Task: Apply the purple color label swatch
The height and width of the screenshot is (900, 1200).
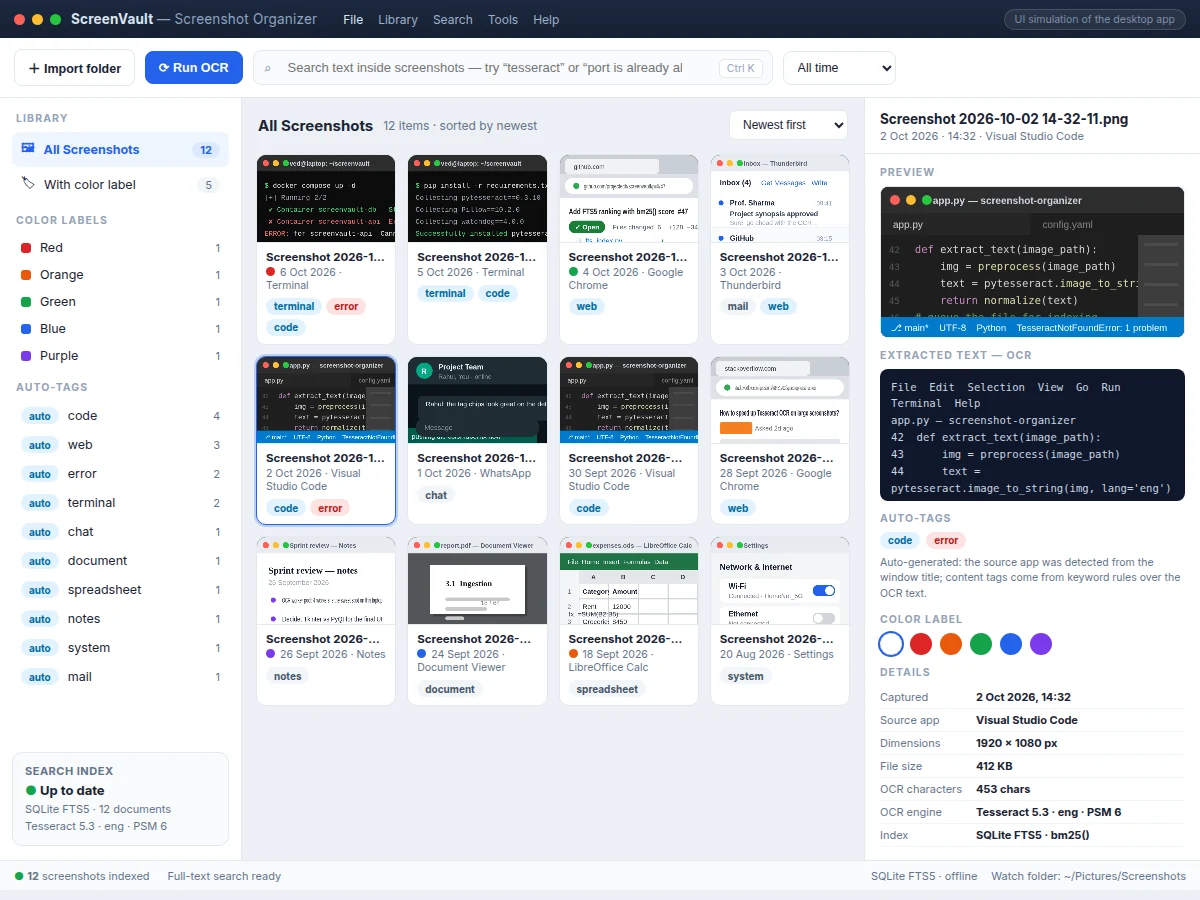Action: [1041, 644]
